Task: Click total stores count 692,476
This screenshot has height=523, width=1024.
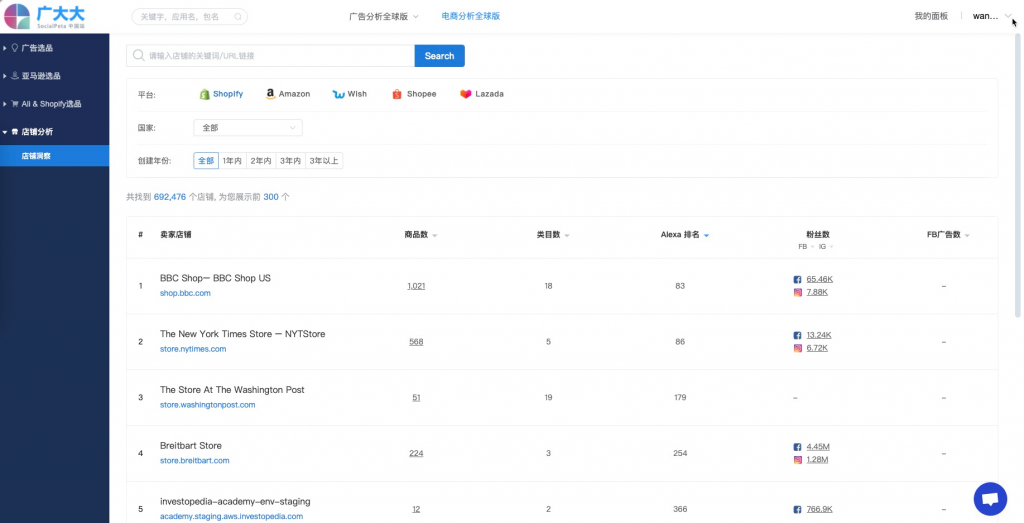Action: point(170,197)
